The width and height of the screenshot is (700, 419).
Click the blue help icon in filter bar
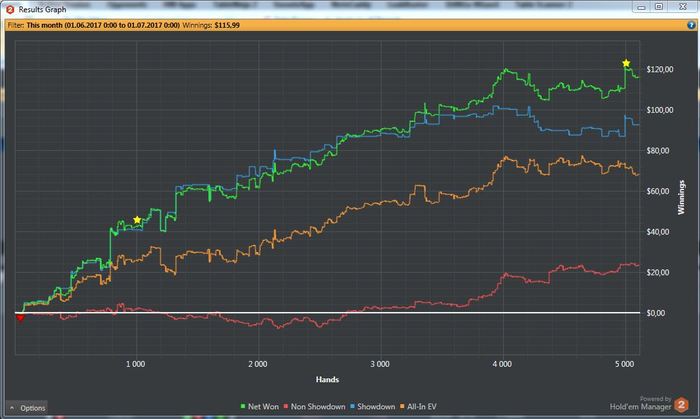pos(692,25)
